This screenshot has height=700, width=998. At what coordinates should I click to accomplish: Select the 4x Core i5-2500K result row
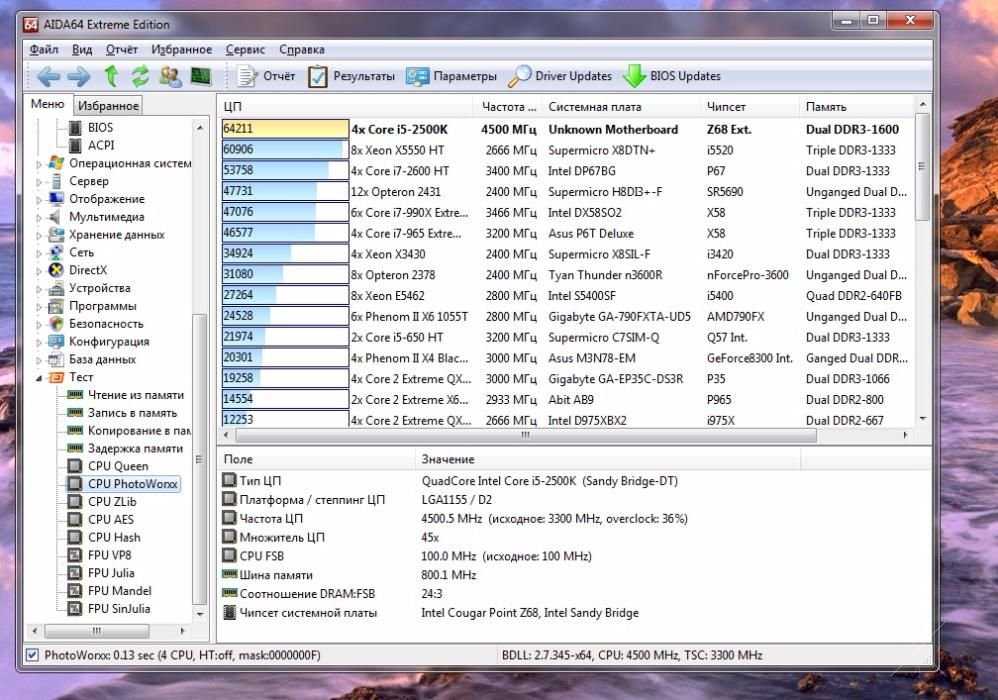[x=566, y=129]
